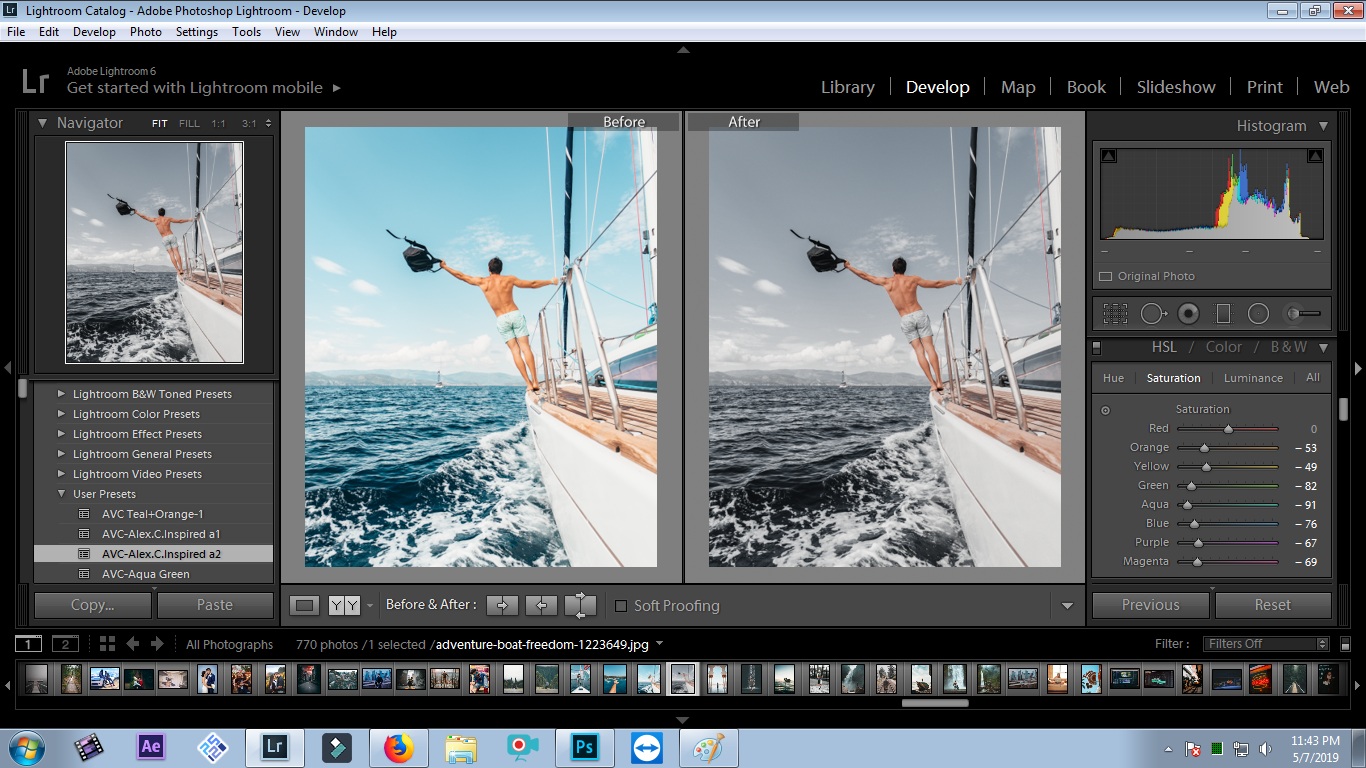Viewport: 1366px width, 768px height.
Task: Hide the top module picker panel
Action: pos(683,49)
